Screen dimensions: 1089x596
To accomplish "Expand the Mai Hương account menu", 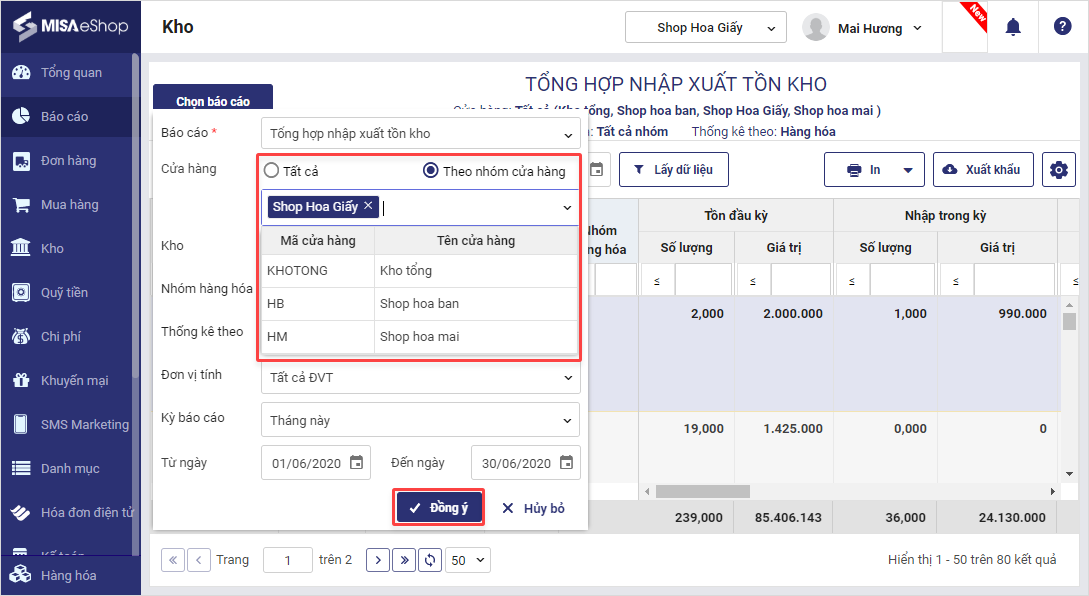I will (917, 28).
